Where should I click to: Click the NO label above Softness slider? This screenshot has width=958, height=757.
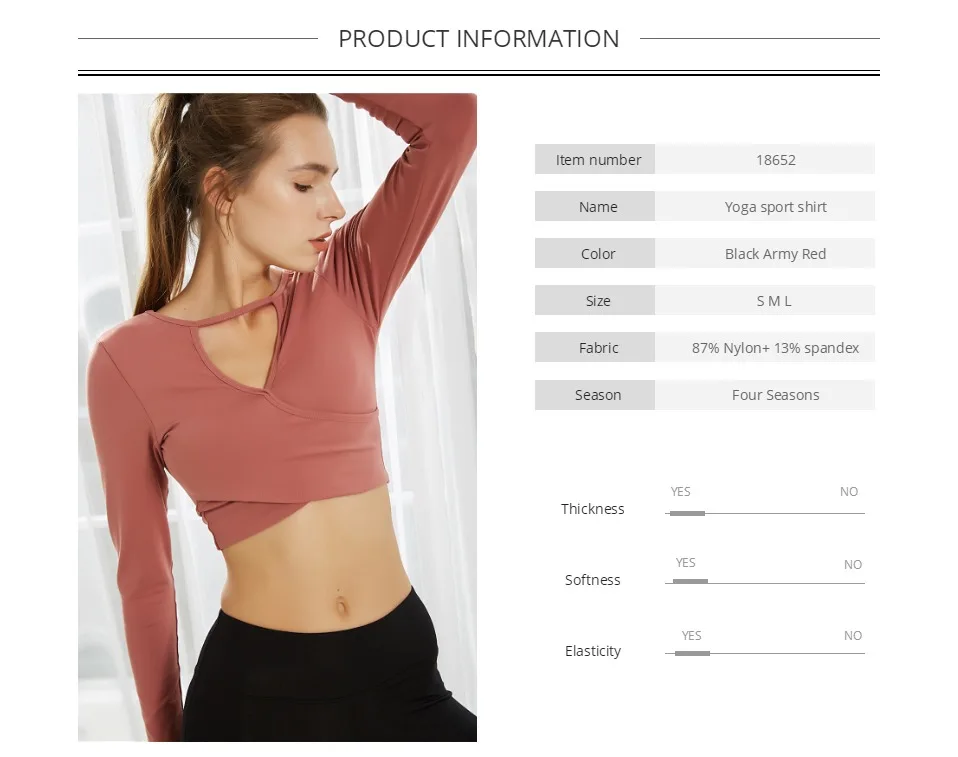click(853, 565)
